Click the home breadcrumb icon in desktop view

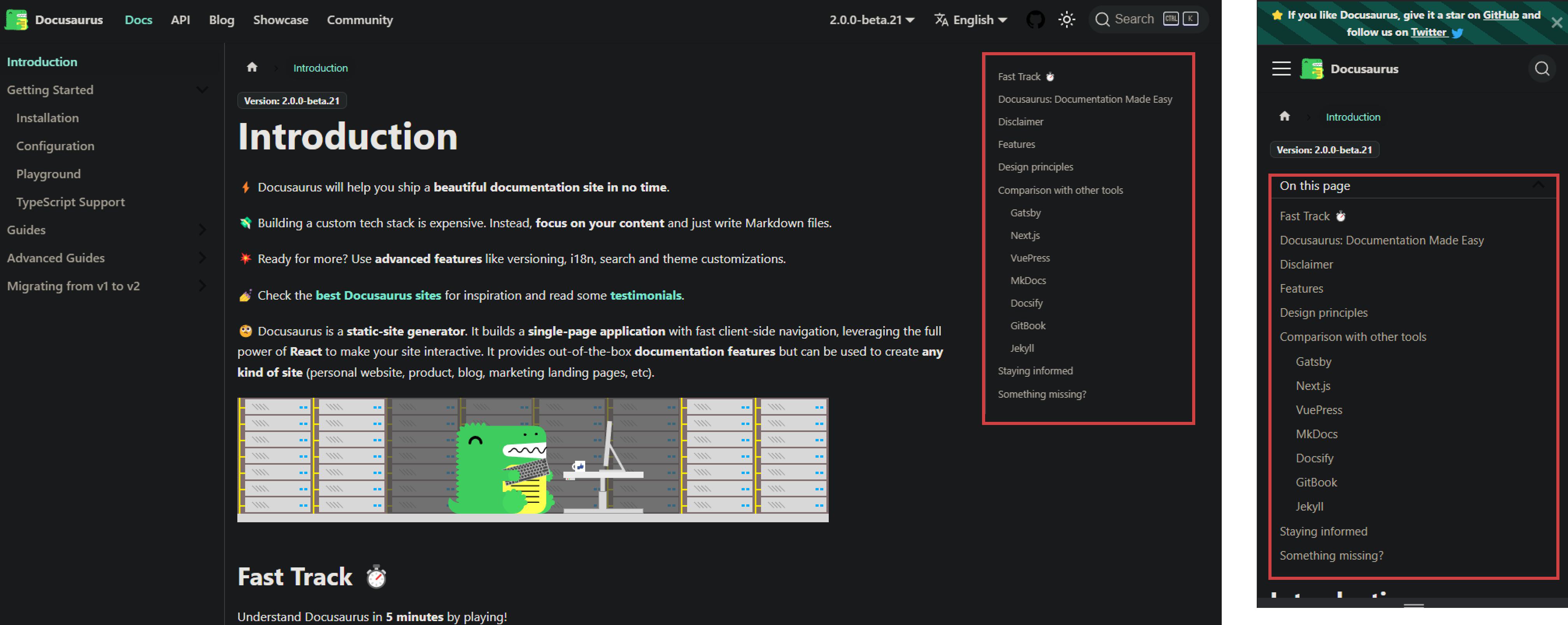252,68
